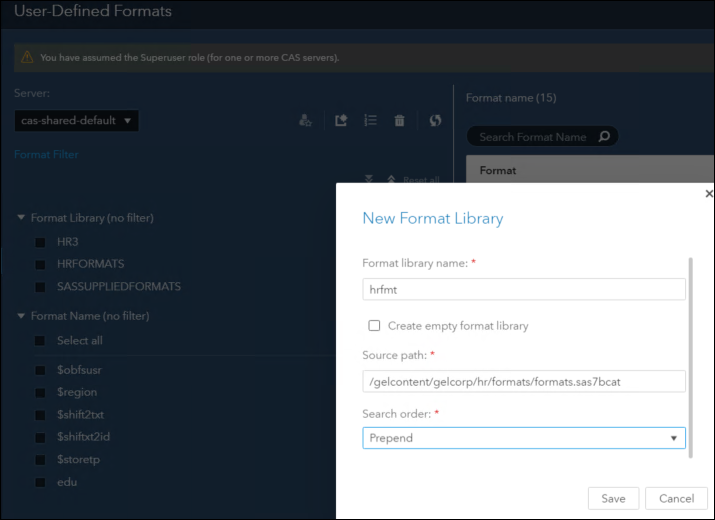Click the Format library name field
The width and height of the screenshot is (715, 520).
click(523, 289)
